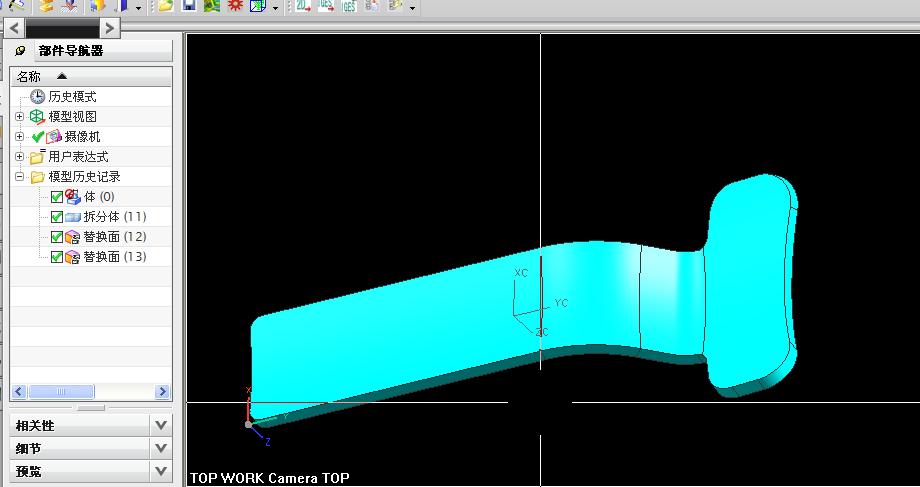Click the 替换面 (13) tree entry text
This screenshot has height=487, width=920.
pyautogui.click(x=115, y=257)
